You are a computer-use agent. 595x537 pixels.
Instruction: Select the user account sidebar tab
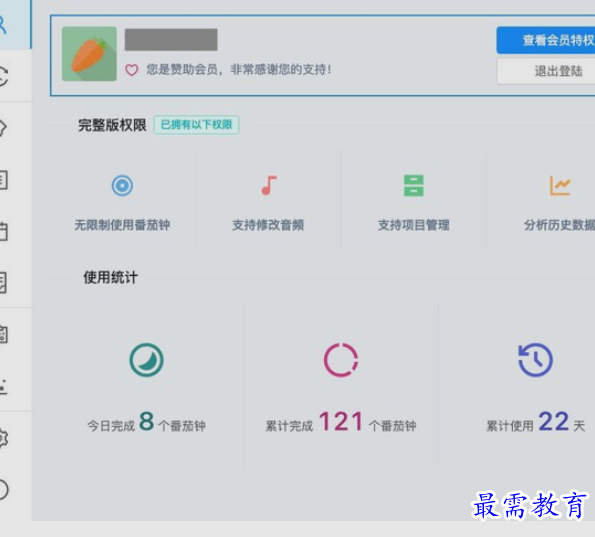(x=15, y=25)
